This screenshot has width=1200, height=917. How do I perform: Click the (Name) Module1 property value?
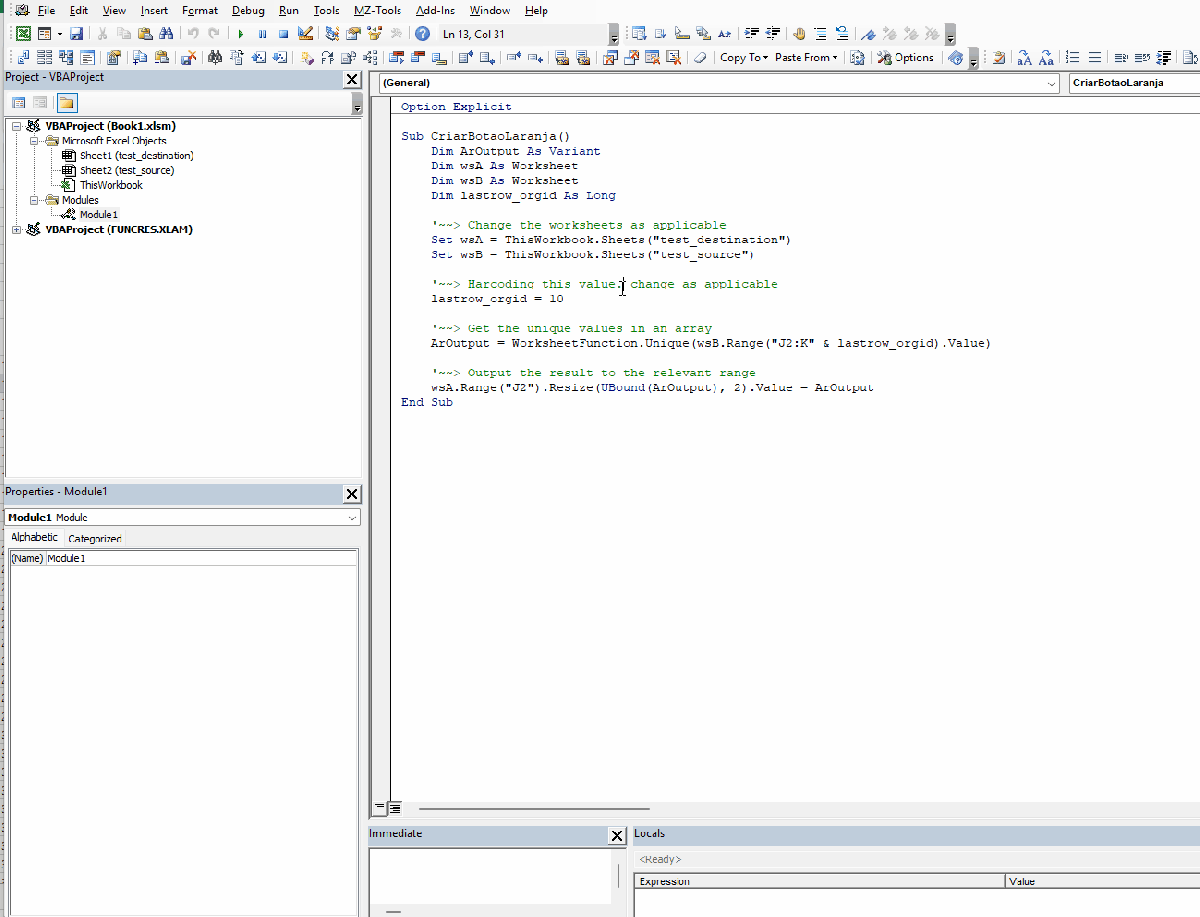pos(200,558)
